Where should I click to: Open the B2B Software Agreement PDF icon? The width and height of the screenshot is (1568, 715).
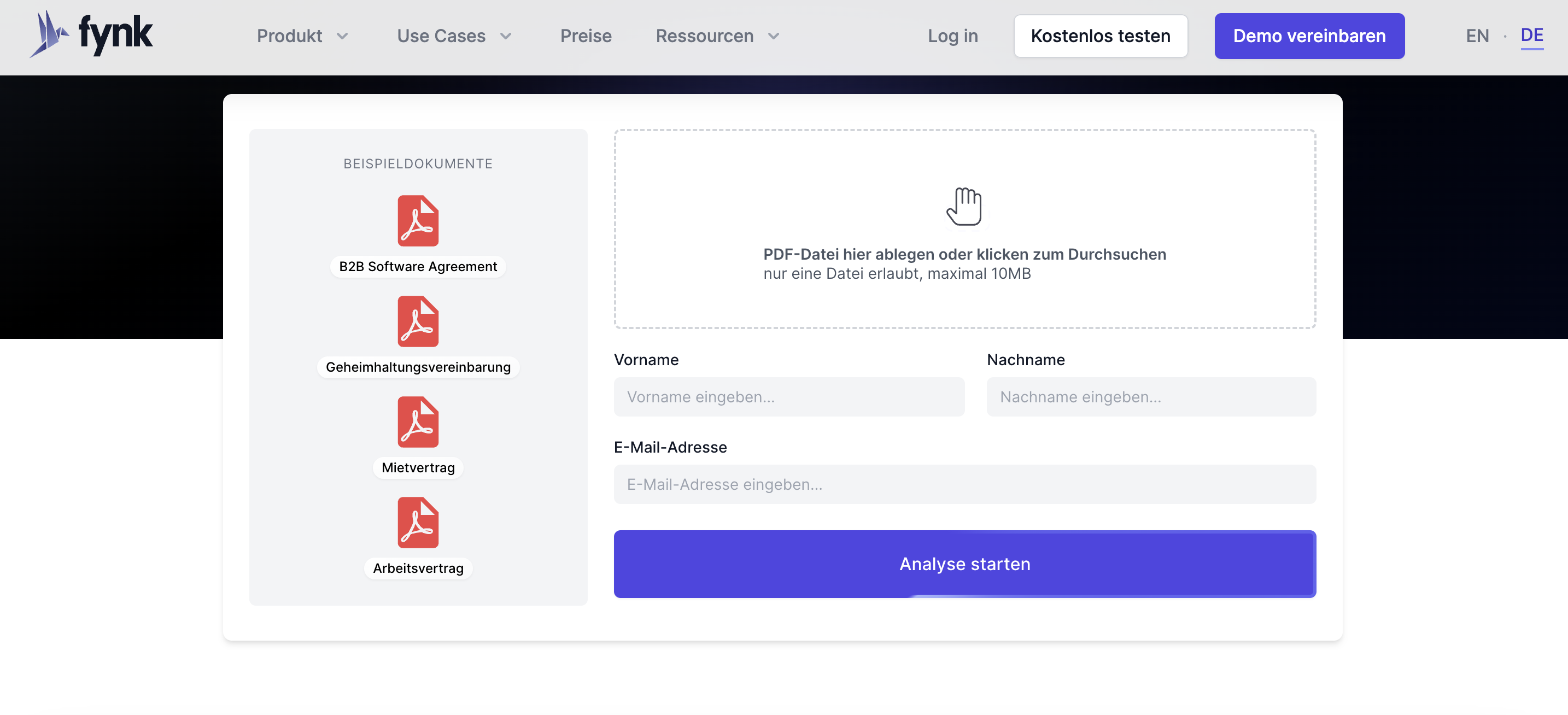(418, 220)
